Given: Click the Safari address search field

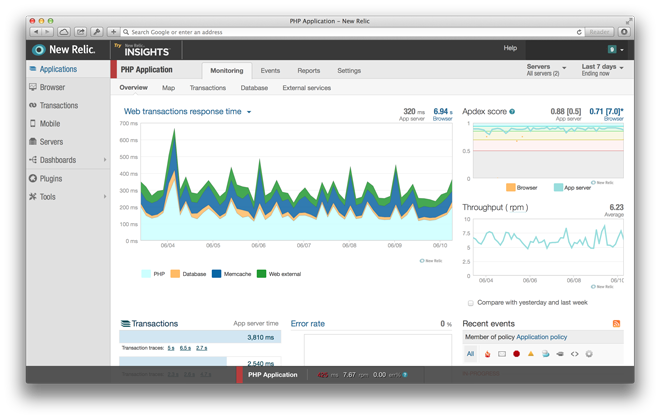Looking at the screenshot, I should [349, 32].
